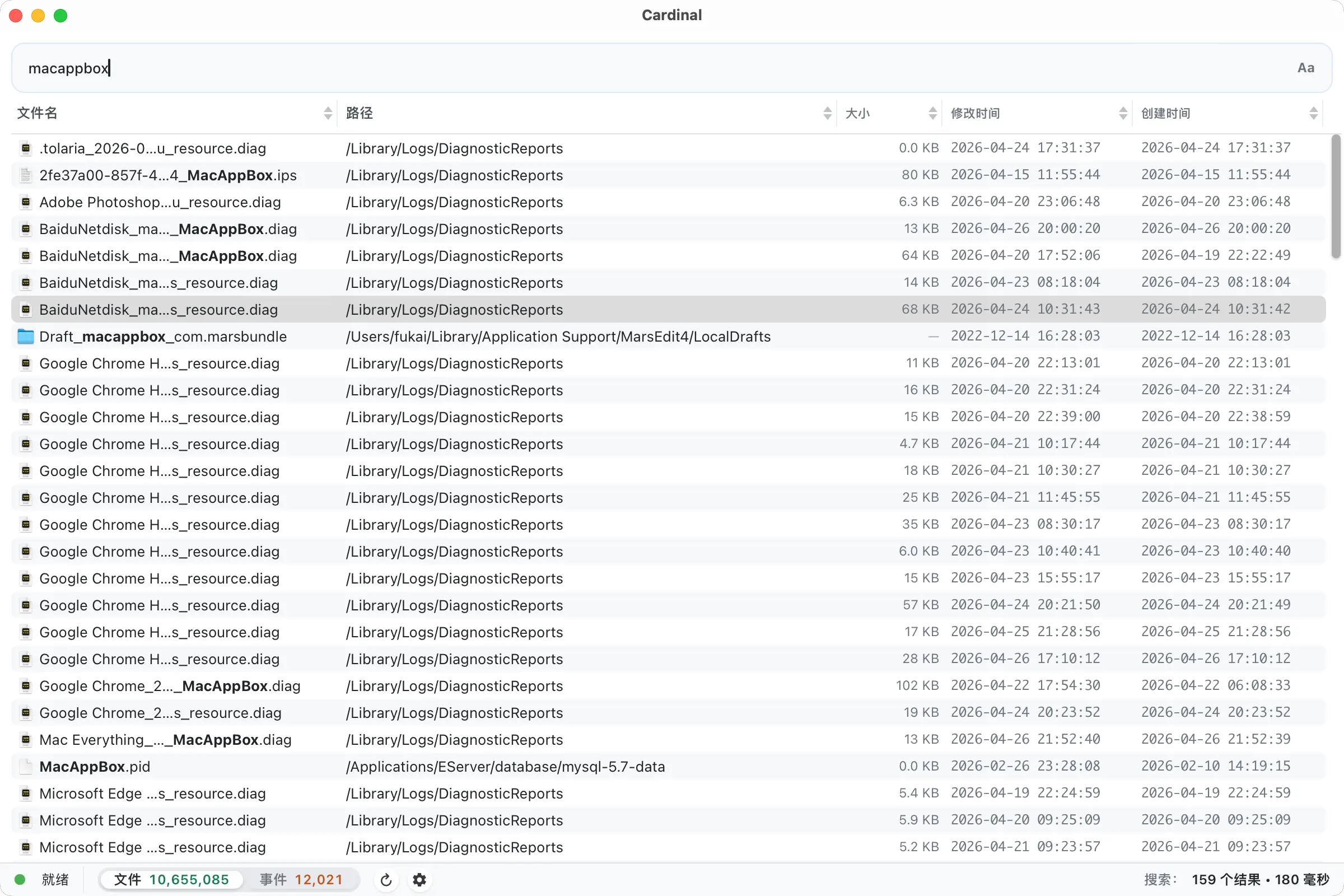1344x896 pixels.
Task: Click modified time 2022-12-14 16:28:03
Action: click(x=1026, y=336)
